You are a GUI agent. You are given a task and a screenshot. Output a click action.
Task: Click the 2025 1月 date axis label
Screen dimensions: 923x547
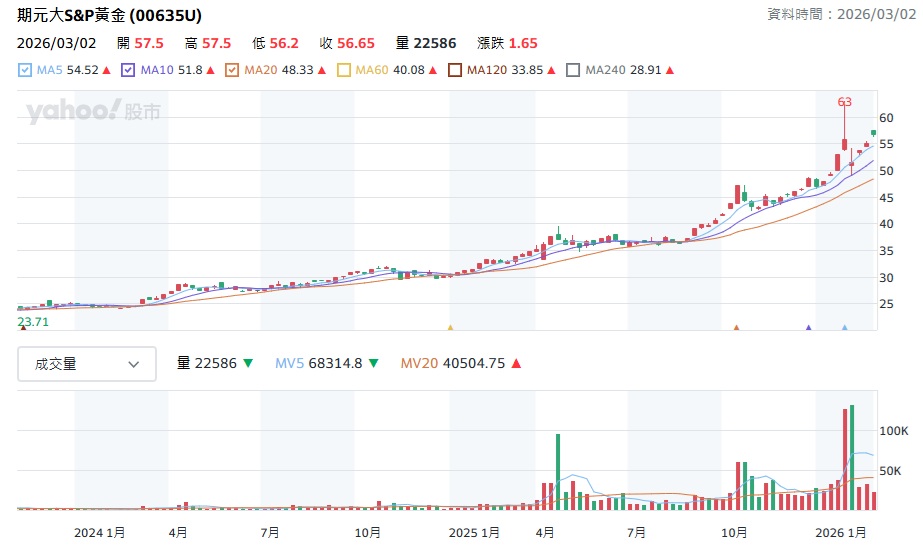click(x=474, y=533)
